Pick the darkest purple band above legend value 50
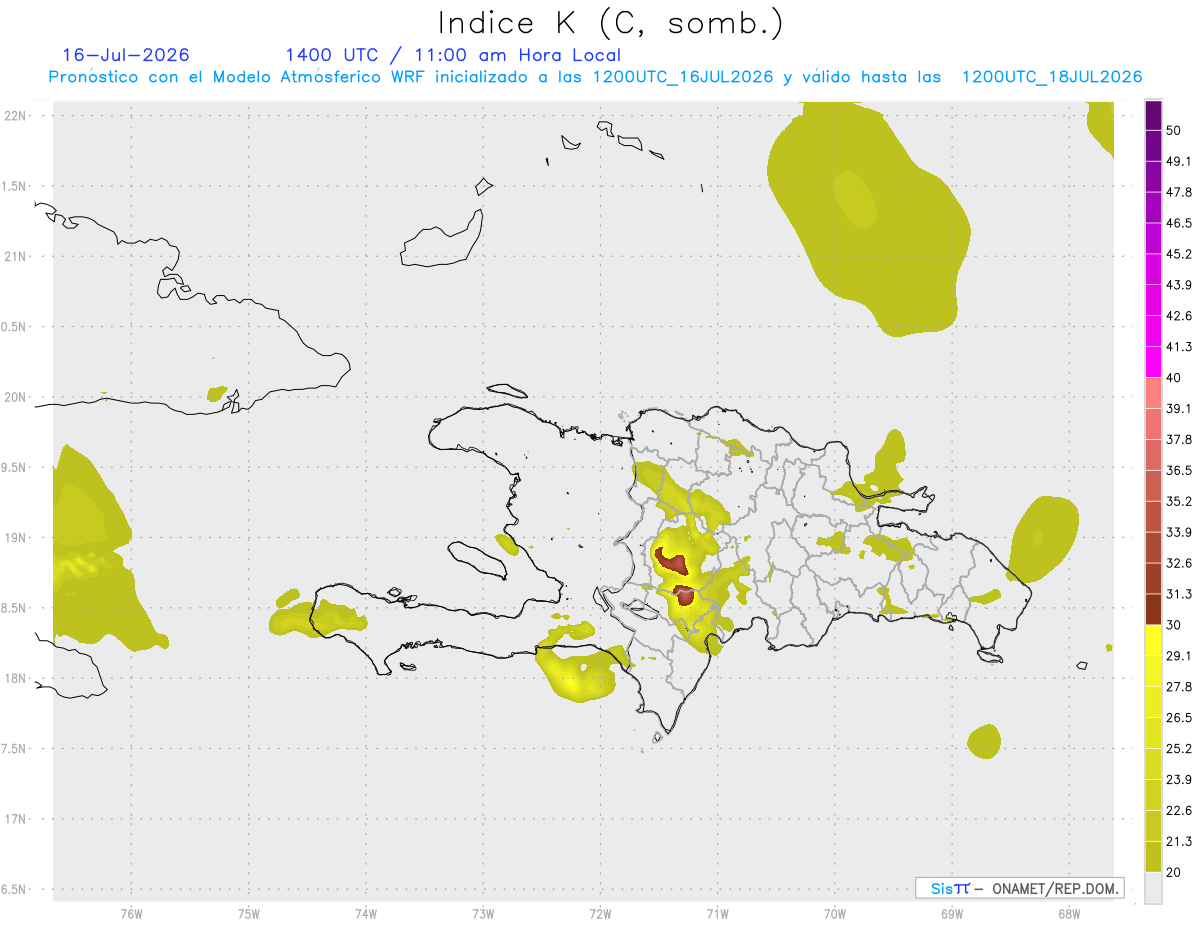Image resolution: width=1200 pixels, height=927 pixels. 1153,116
